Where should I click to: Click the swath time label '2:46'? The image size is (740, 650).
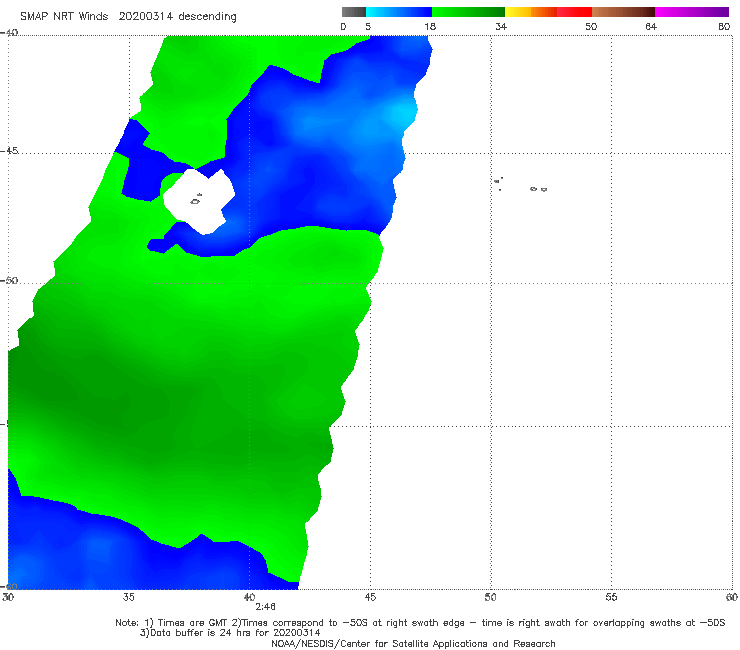click(265, 607)
